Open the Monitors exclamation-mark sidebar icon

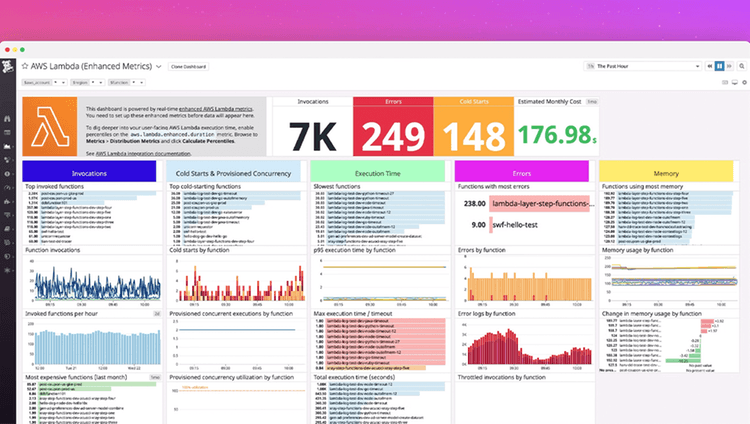[7, 174]
